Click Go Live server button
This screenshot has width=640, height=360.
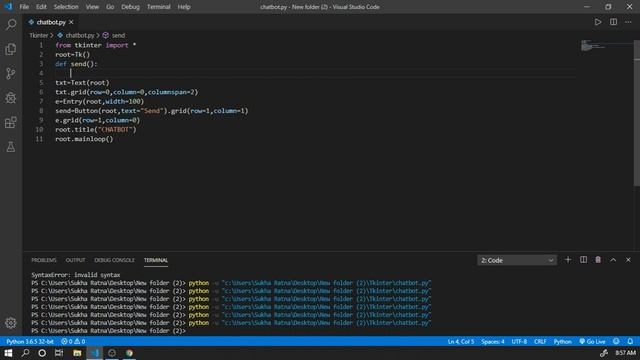point(592,341)
